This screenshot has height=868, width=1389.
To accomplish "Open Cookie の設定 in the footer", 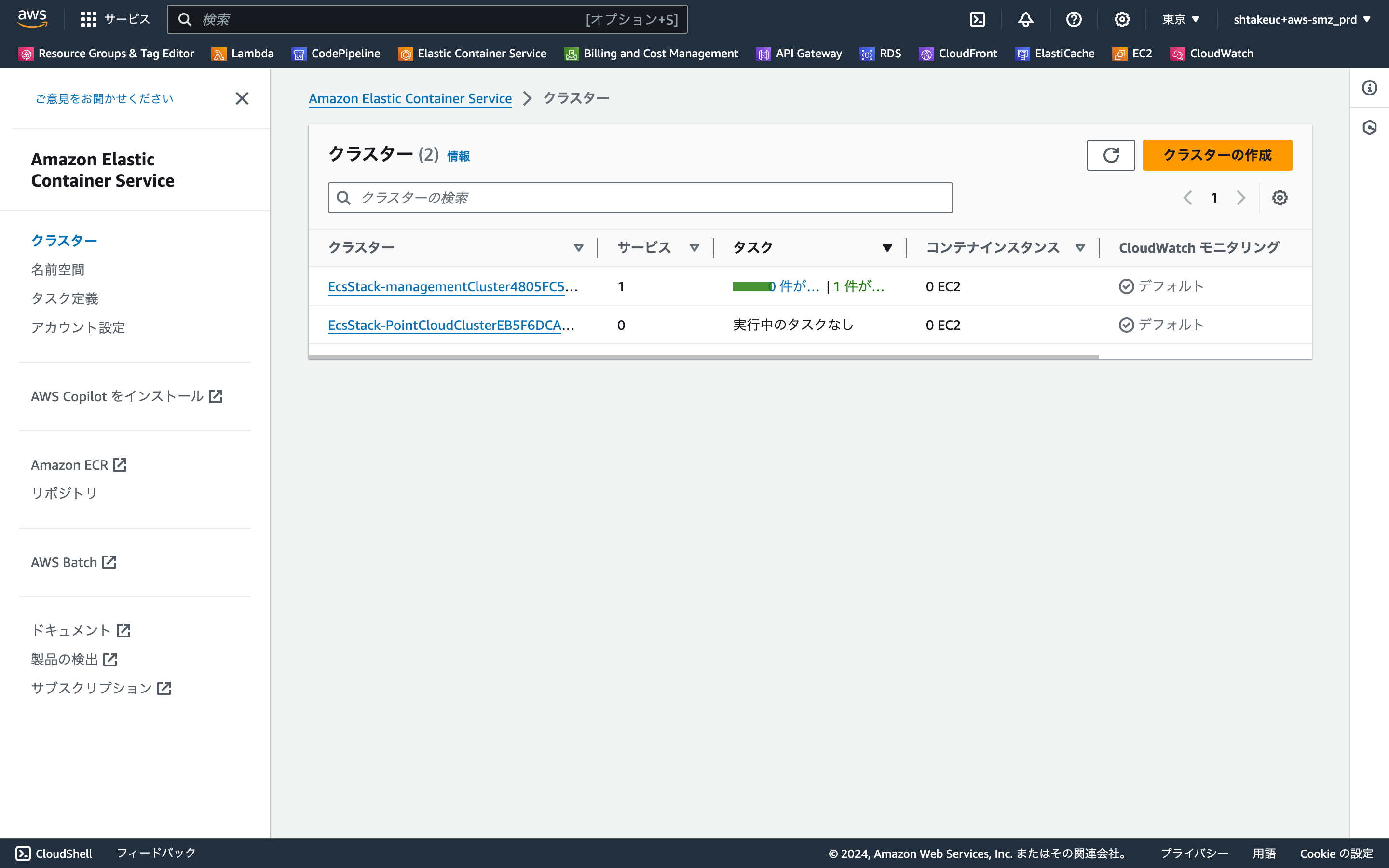I will point(1336,854).
